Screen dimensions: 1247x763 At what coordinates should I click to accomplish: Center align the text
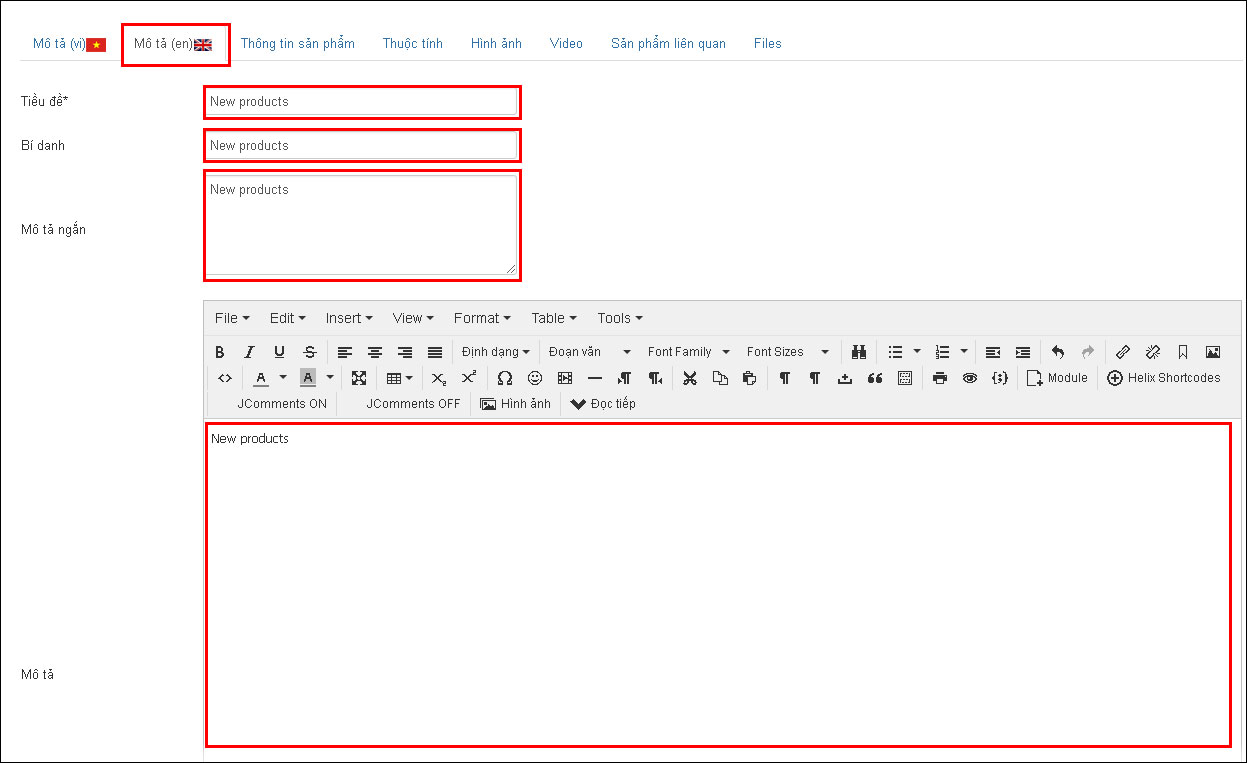[375, 352]
